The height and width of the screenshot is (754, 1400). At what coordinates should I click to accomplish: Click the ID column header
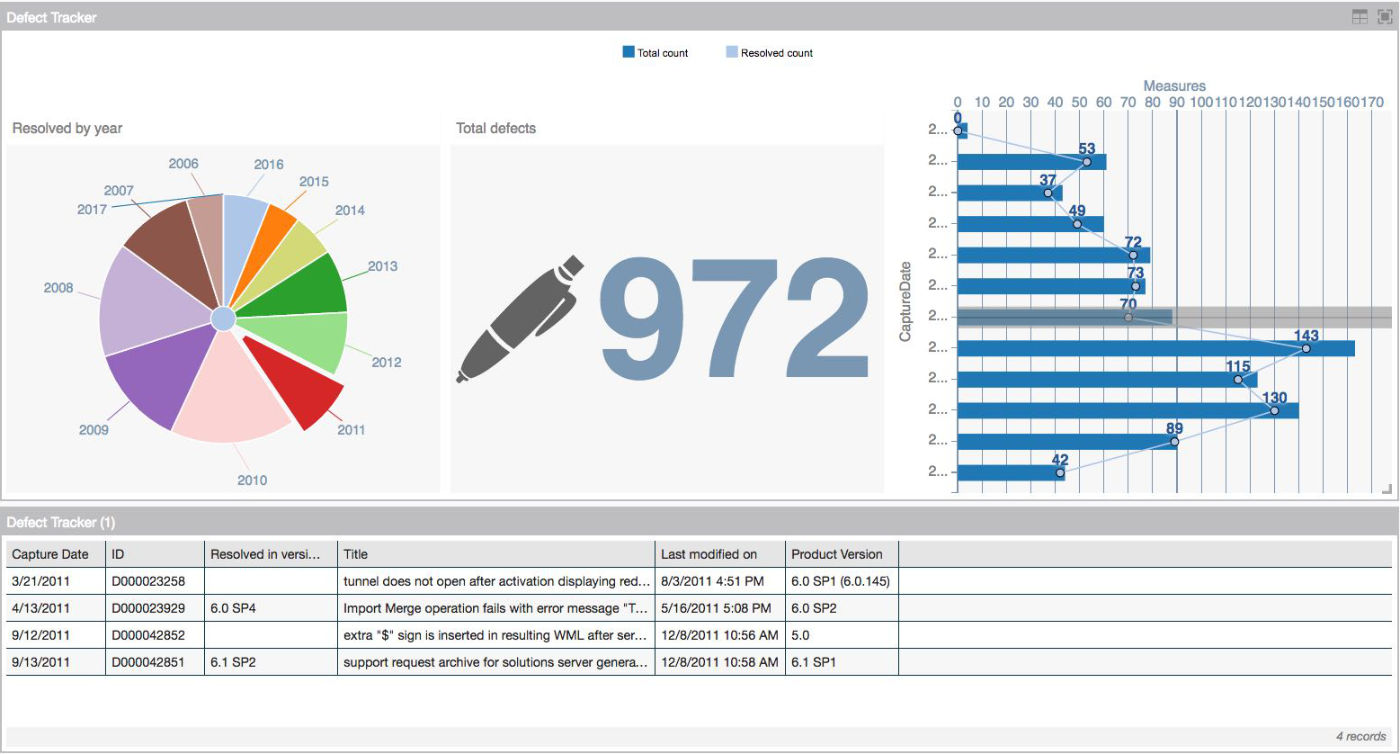118,554
